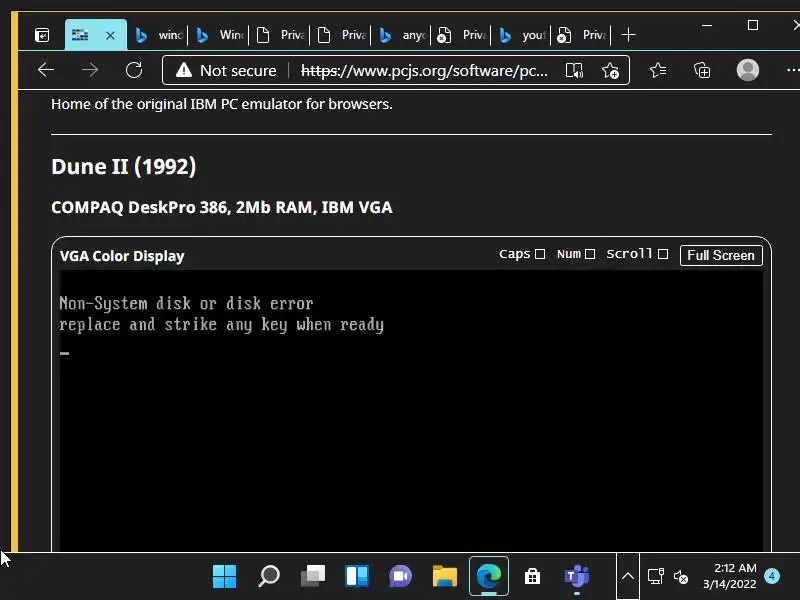Open Windows taskbar search
This screenshot has width=800, height=600.
[268, 577]
